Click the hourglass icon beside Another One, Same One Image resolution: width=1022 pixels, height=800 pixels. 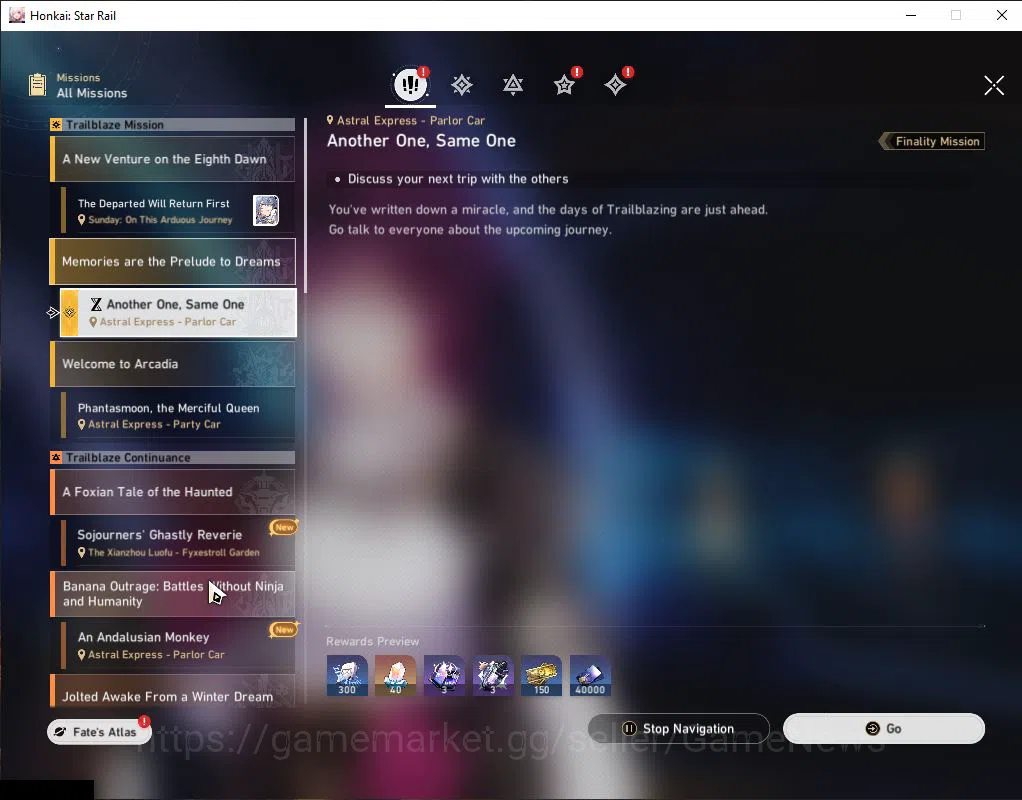click(96, 304)
